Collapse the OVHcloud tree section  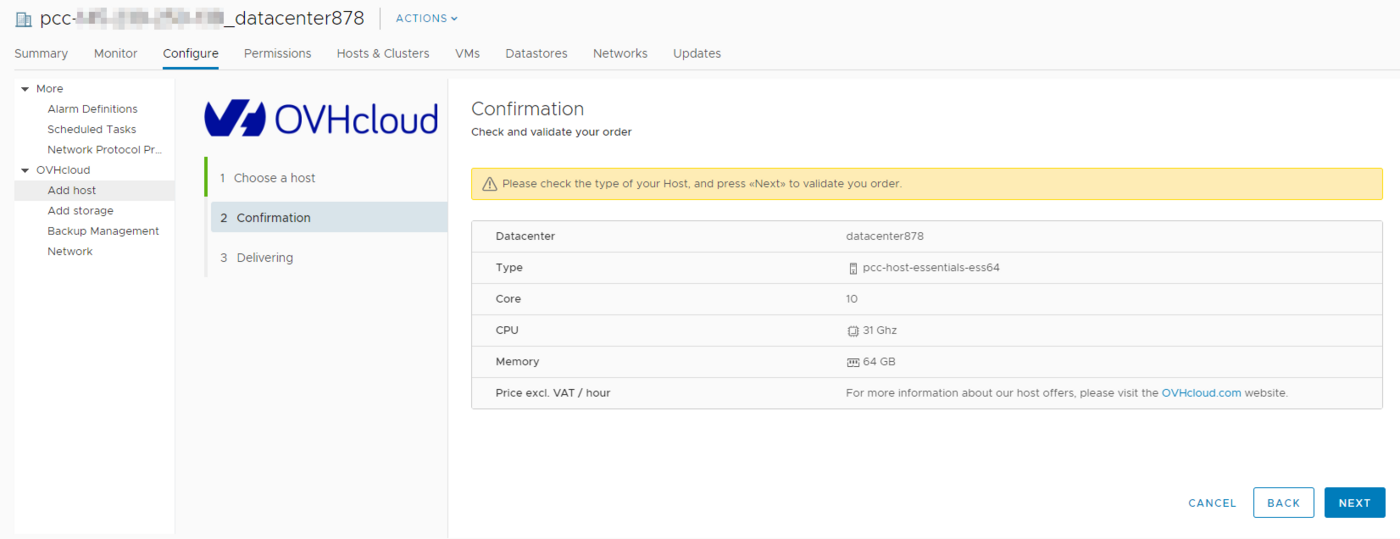(25, 170)
